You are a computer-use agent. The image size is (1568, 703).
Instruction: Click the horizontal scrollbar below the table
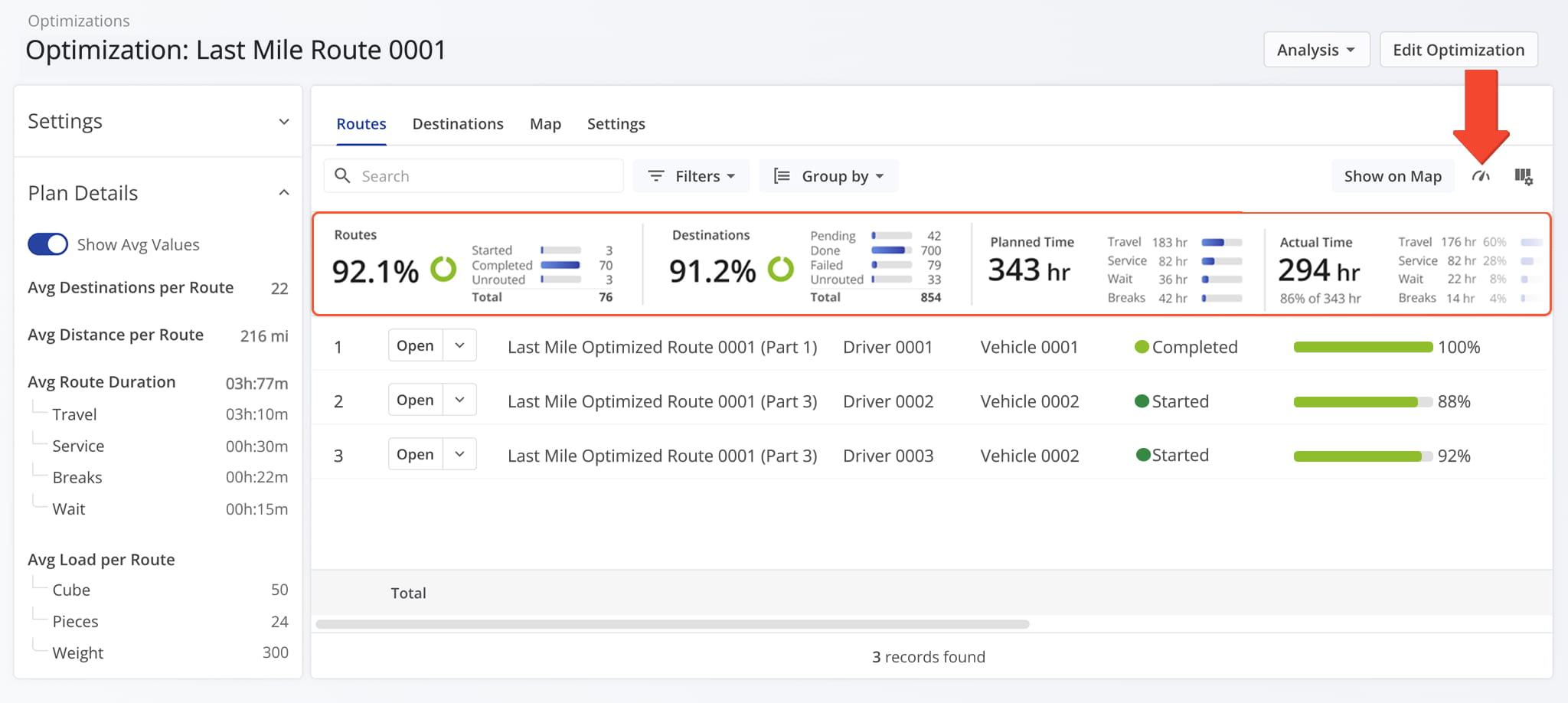point(672,624)
